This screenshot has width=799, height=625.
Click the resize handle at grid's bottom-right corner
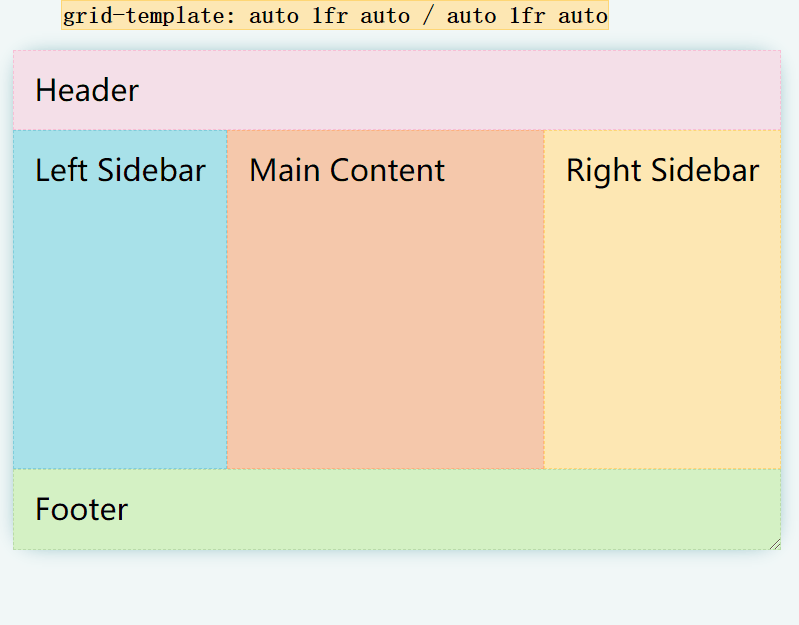tap(774, 543)
